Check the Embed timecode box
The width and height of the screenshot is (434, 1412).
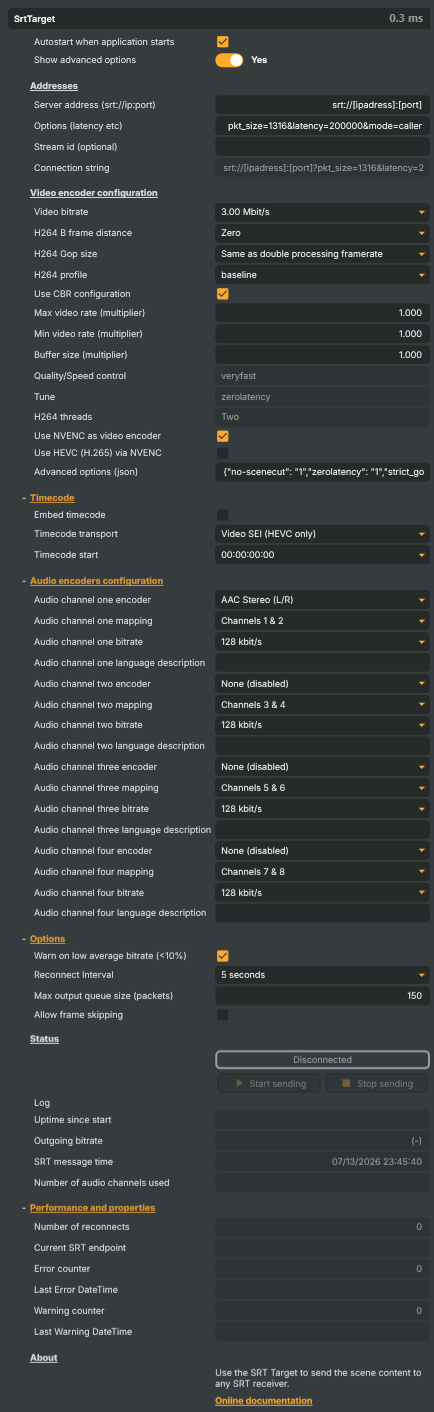[223, 514]
